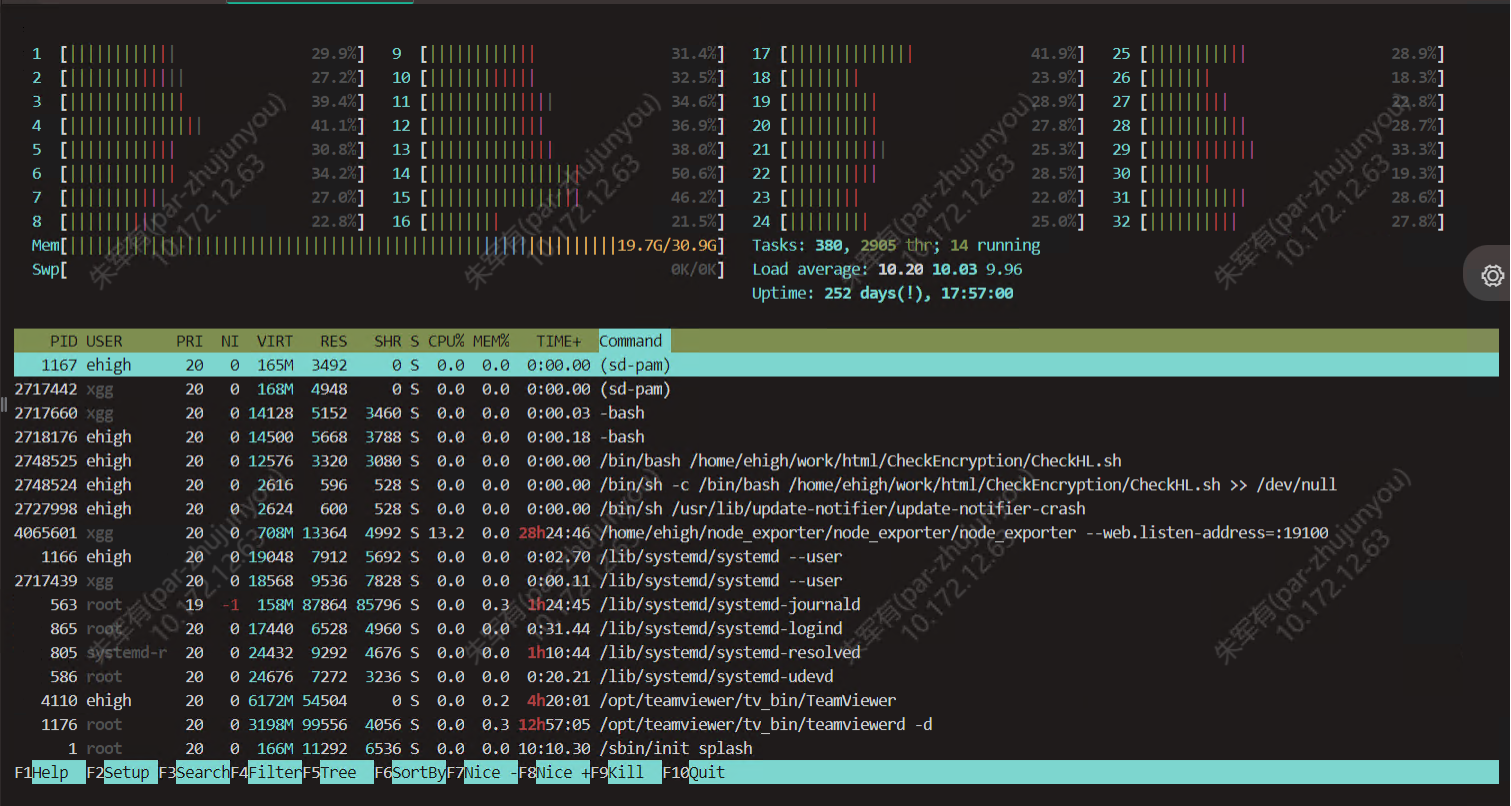Click CPU 26 meter showing 18.3%

point(1278,78)
